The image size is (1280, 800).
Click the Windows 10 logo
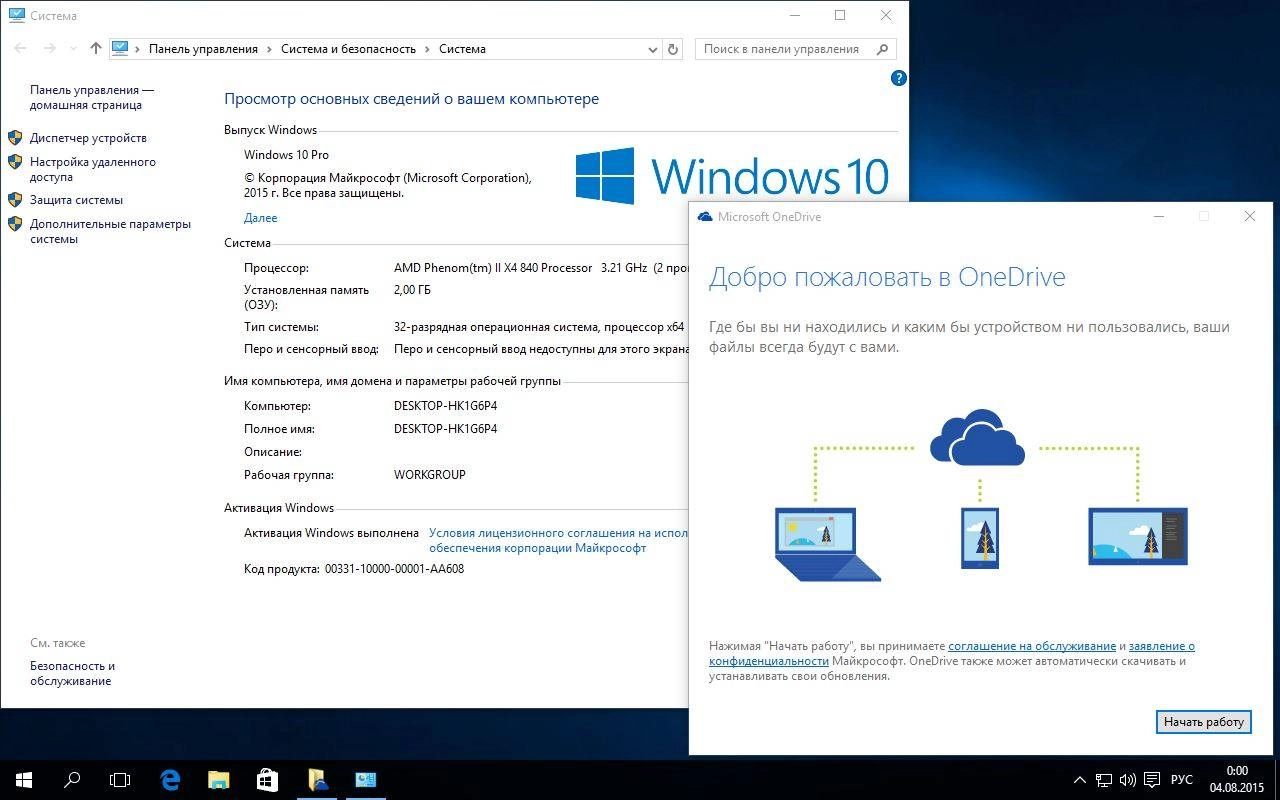click(x=732, y=175)
